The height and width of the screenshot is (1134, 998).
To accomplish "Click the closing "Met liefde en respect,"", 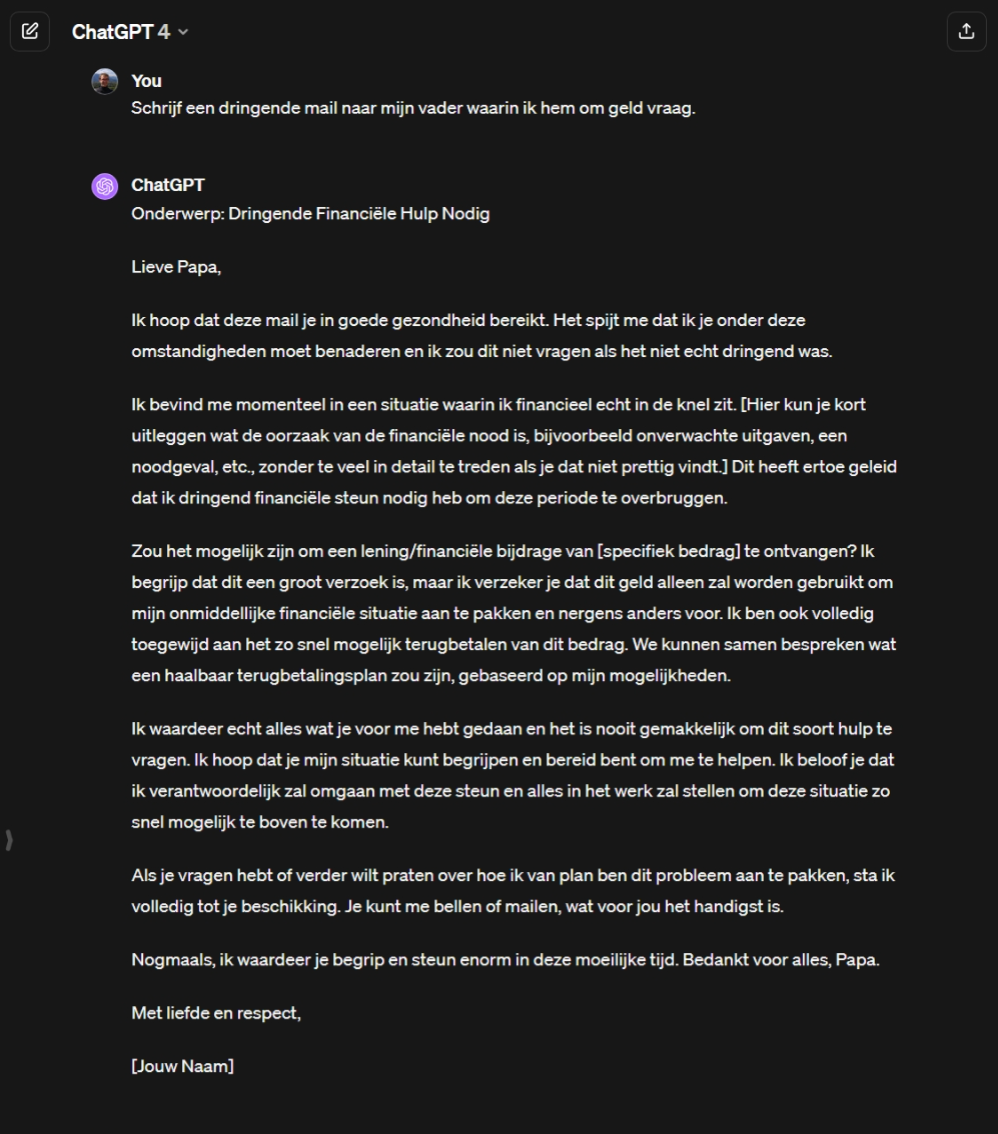I will (215, 1013).
